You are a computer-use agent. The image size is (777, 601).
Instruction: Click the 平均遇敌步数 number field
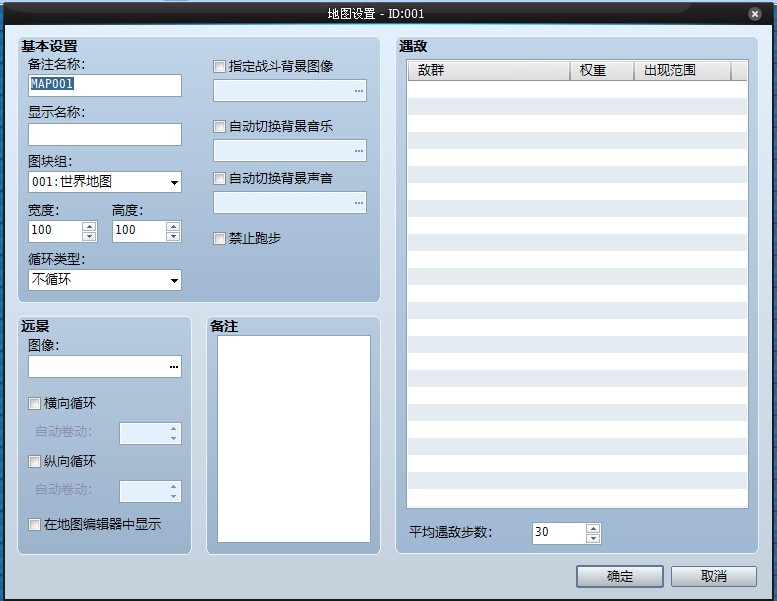559,533
